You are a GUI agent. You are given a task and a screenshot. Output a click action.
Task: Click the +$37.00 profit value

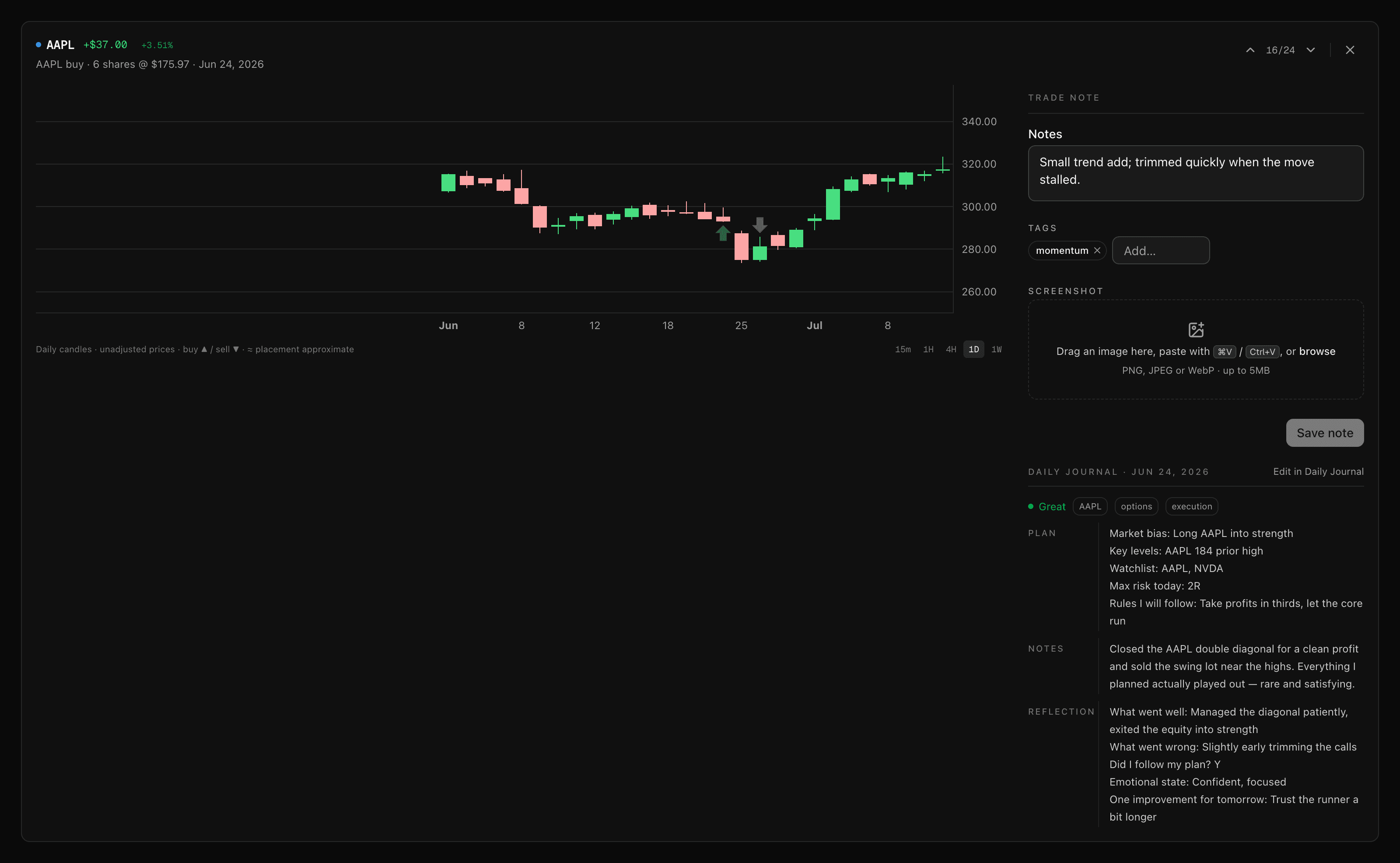coord(105,45)
